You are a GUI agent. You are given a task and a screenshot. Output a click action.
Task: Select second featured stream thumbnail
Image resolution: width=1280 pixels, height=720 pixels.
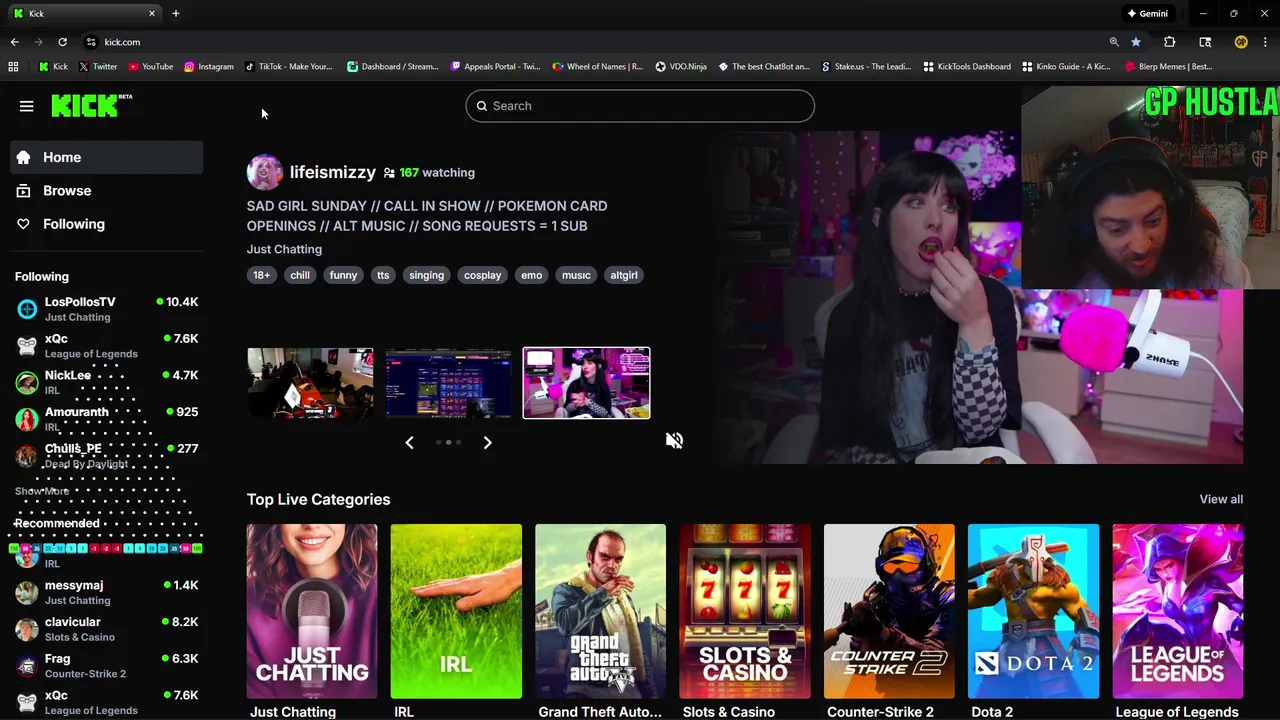448,383
